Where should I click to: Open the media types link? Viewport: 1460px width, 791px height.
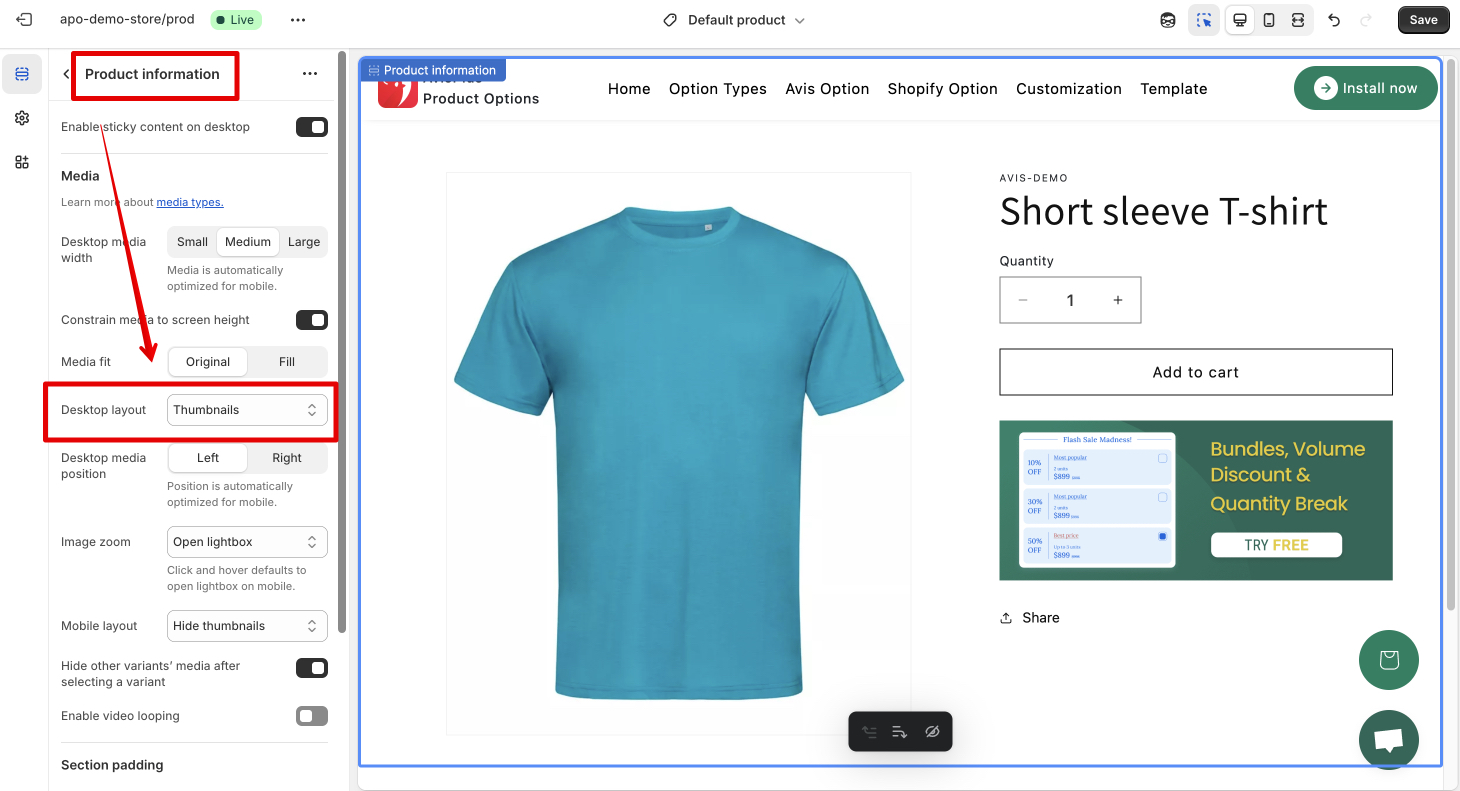pos(190,202)
